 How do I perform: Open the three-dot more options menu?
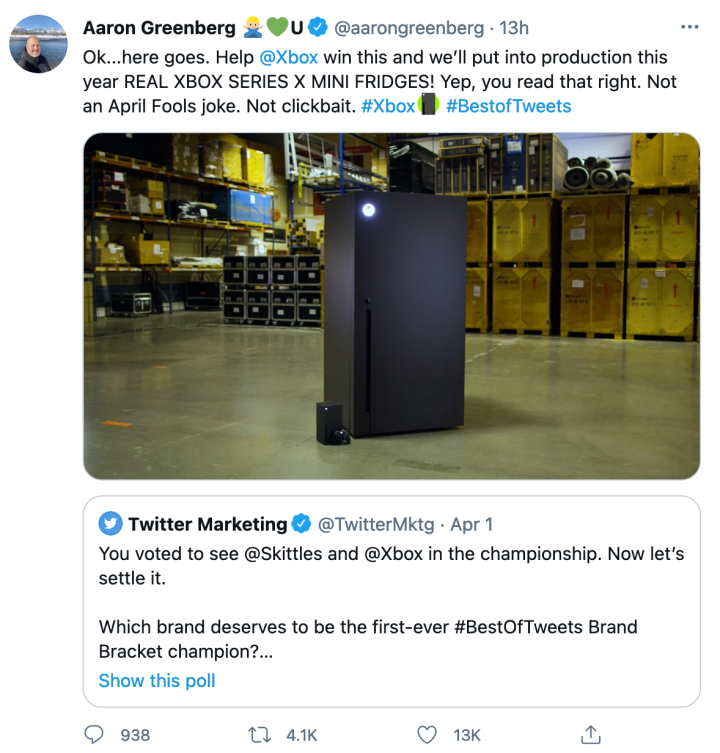[x=689, y=27]
